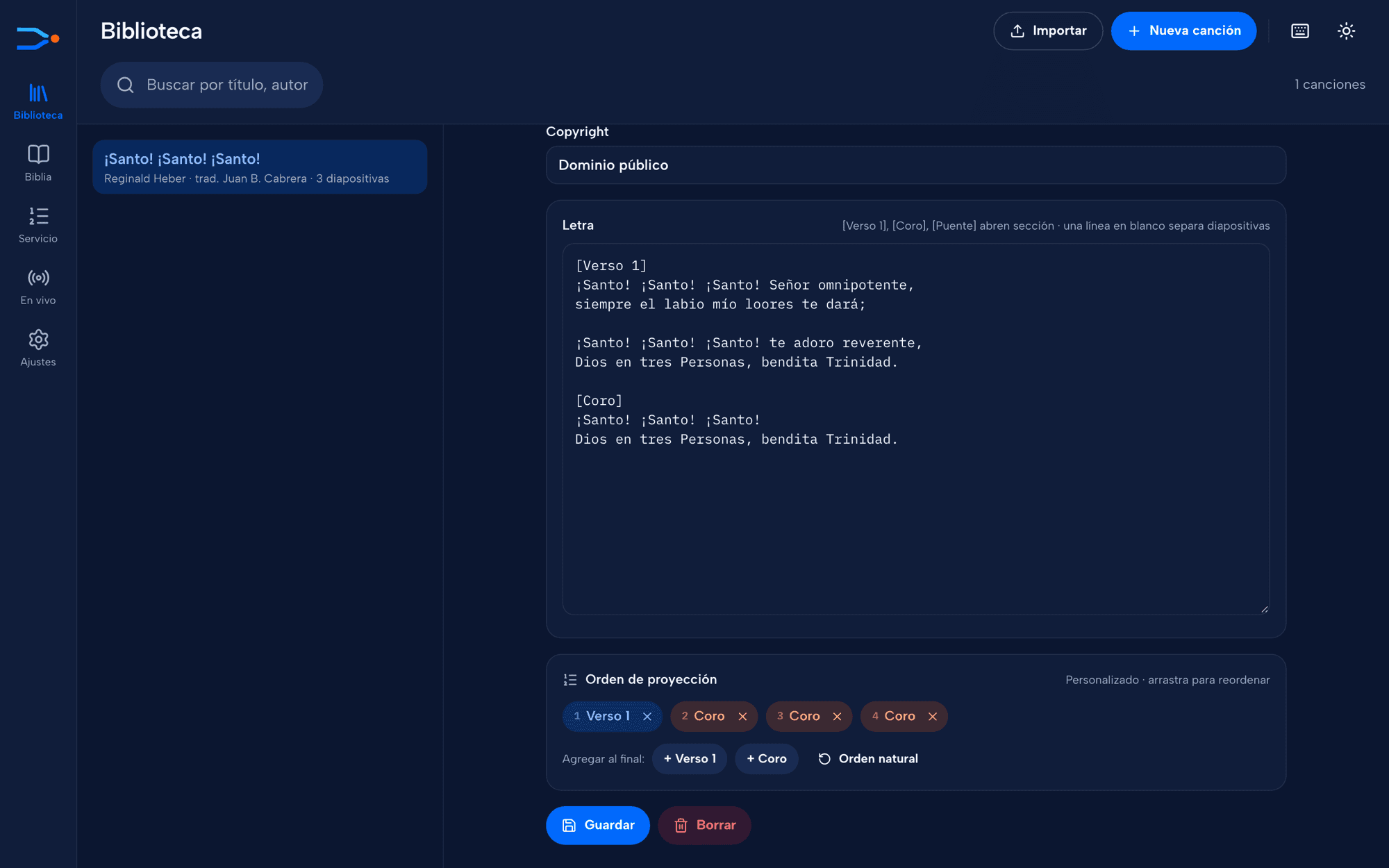Toggle light theme sun icon
Viewport: 1389px width, 868px height.
tap(1346, 31)
